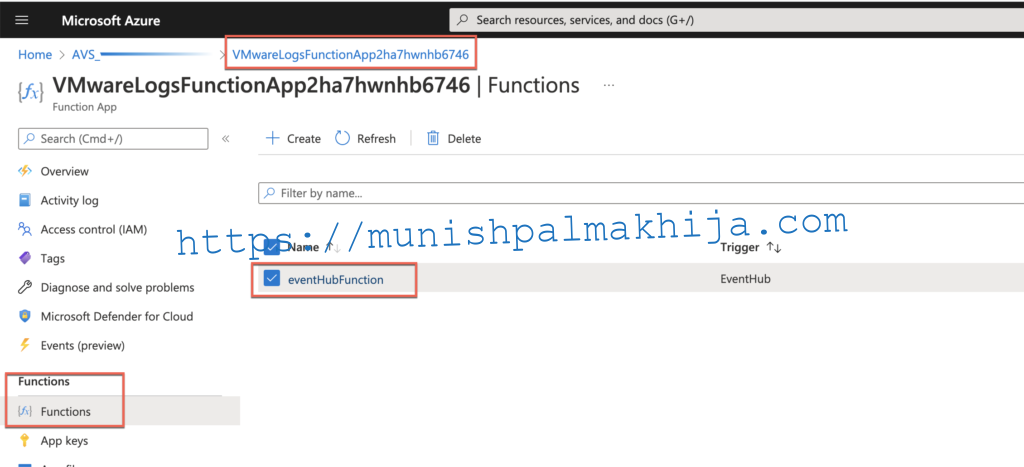Select Functions menu item in sidebar
The width and height of the screenshot is (1024, 467).
[65, 411]
